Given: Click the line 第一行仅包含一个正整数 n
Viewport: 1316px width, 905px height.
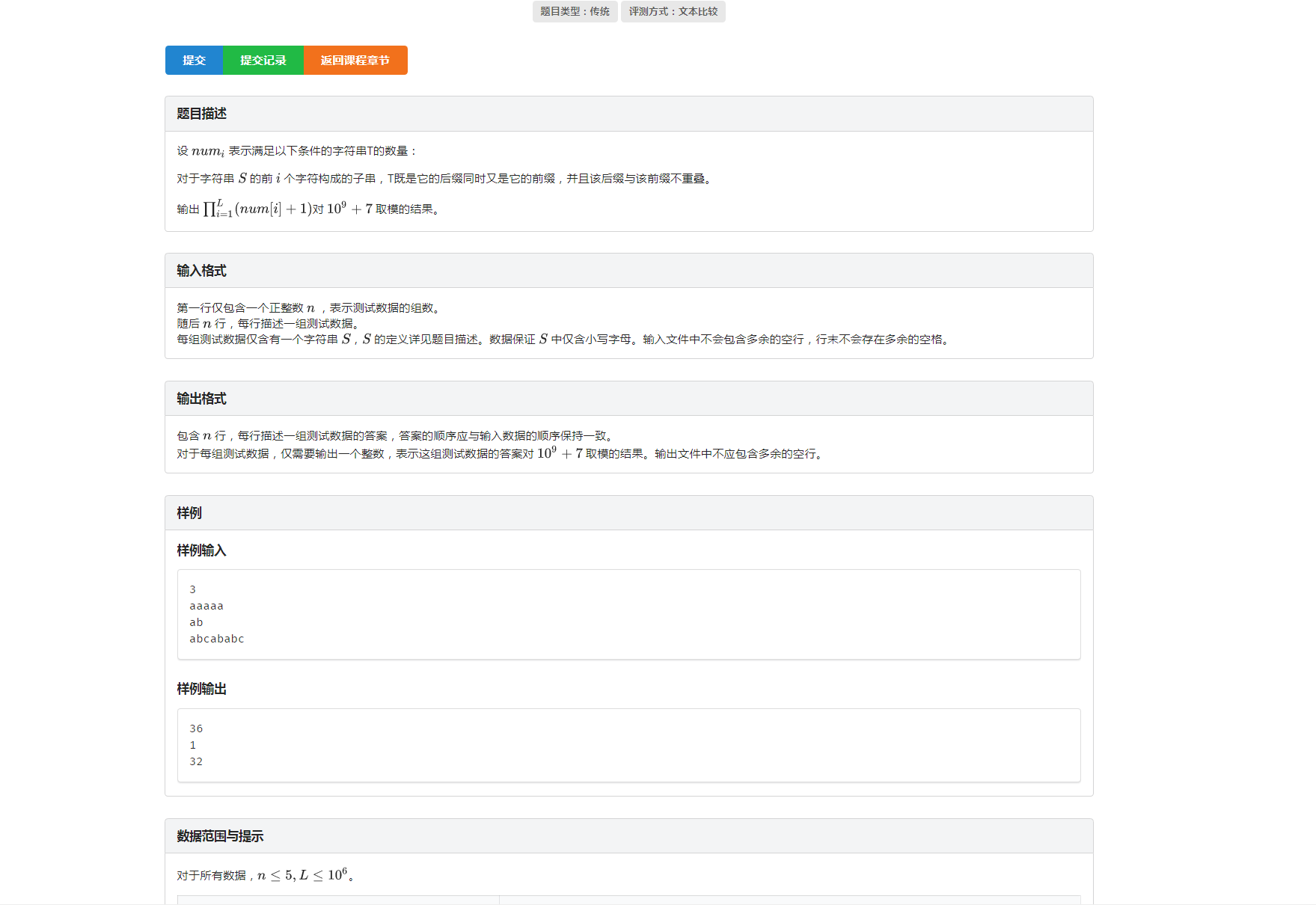Looking at the screenshot, I should pos(310,308).
